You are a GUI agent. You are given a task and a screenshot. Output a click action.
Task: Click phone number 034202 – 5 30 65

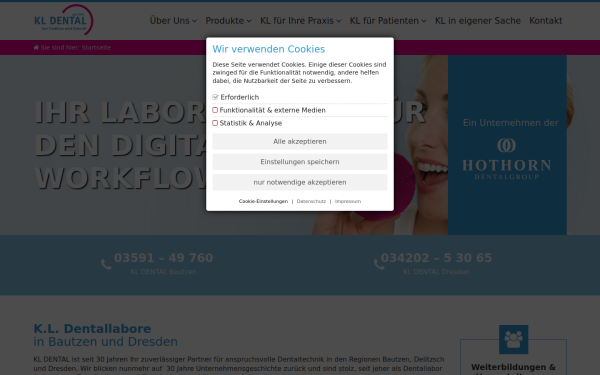click(436, 258)
